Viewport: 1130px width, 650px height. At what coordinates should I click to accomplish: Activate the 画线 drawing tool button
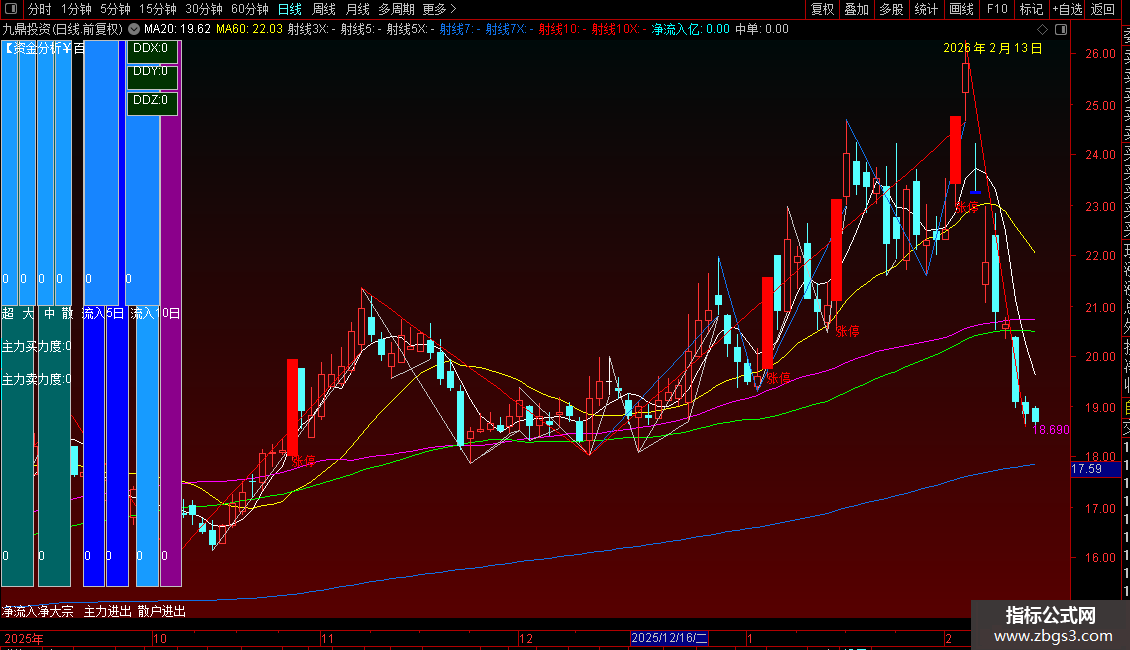[961, 9]
